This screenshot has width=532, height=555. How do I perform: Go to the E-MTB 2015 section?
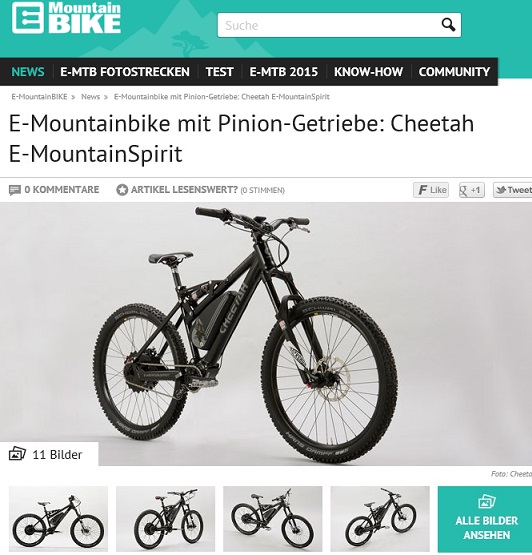284,72
